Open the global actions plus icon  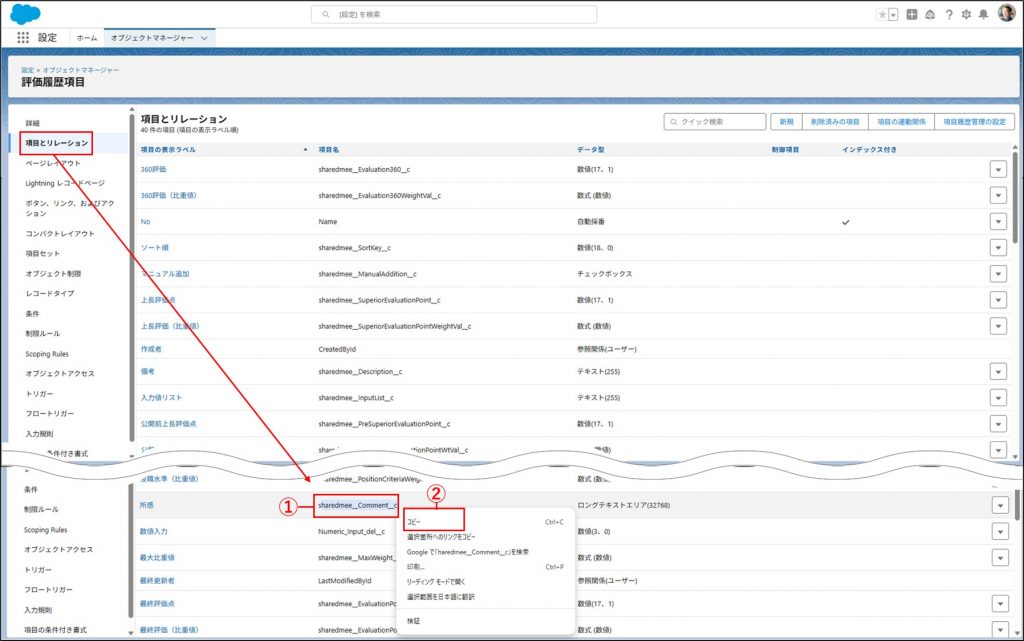click(912, 15)
